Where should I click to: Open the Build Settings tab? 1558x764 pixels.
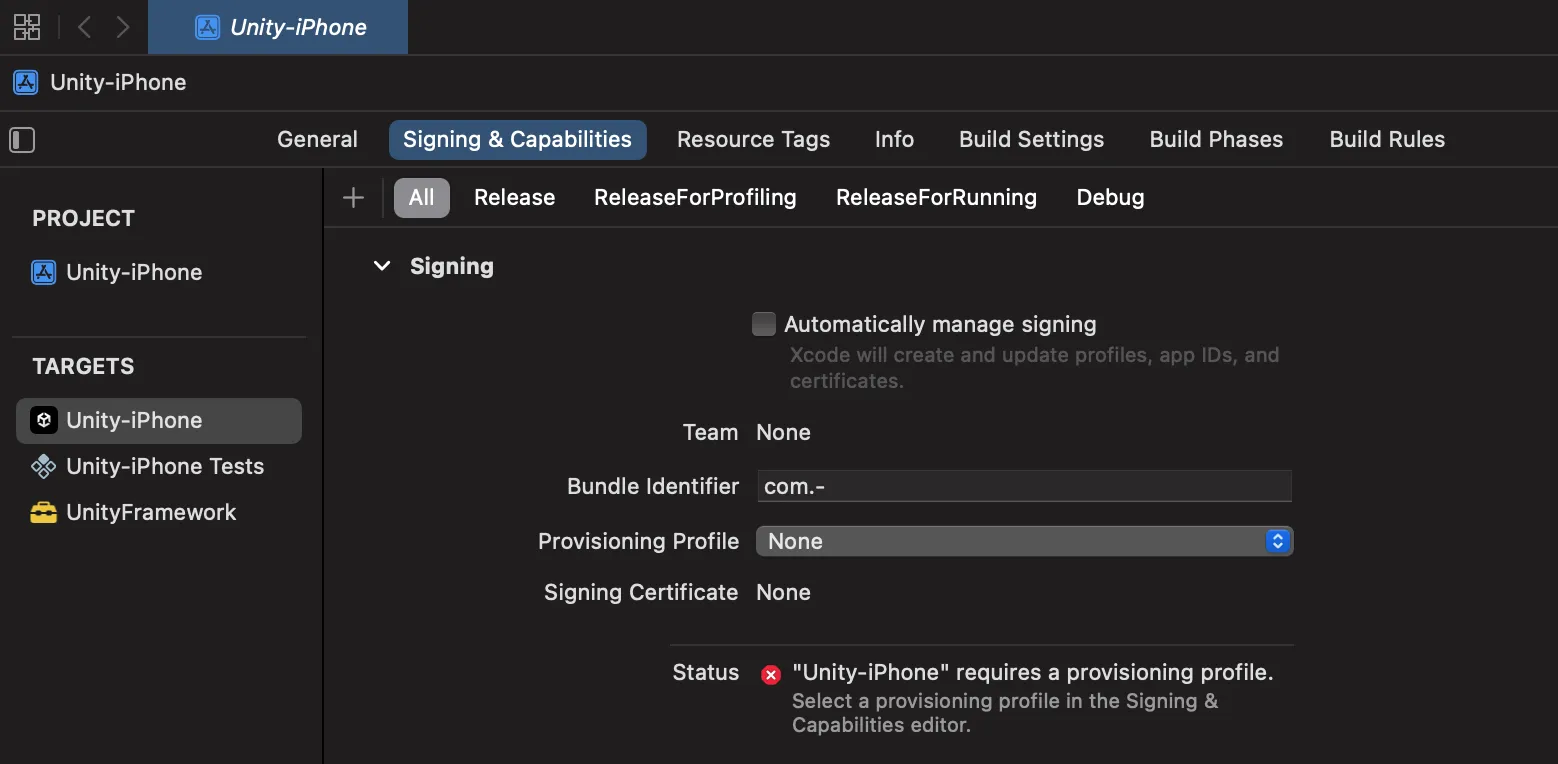pyautogui.click(x=1031, y=139)
